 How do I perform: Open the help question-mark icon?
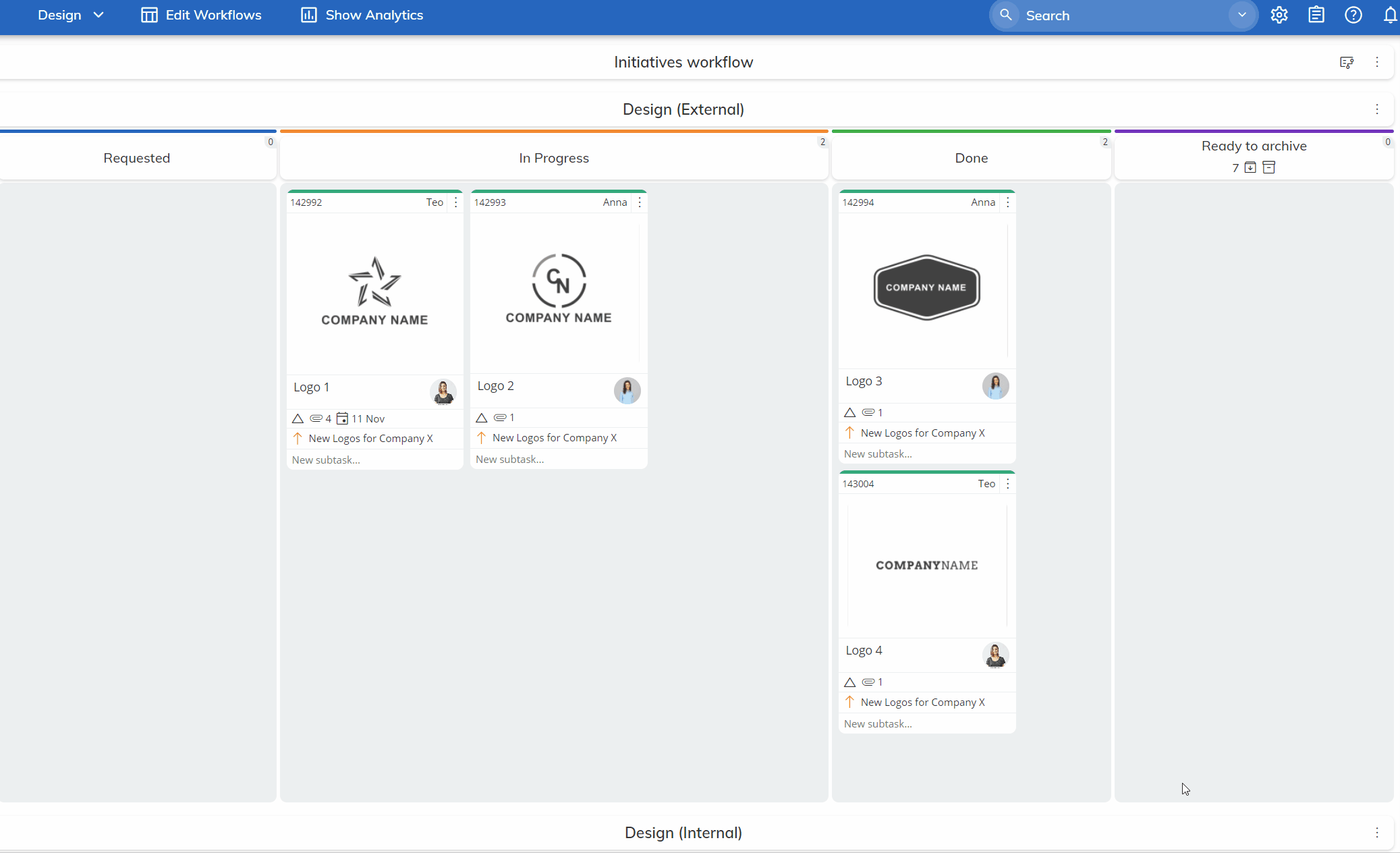point(1353,15)
